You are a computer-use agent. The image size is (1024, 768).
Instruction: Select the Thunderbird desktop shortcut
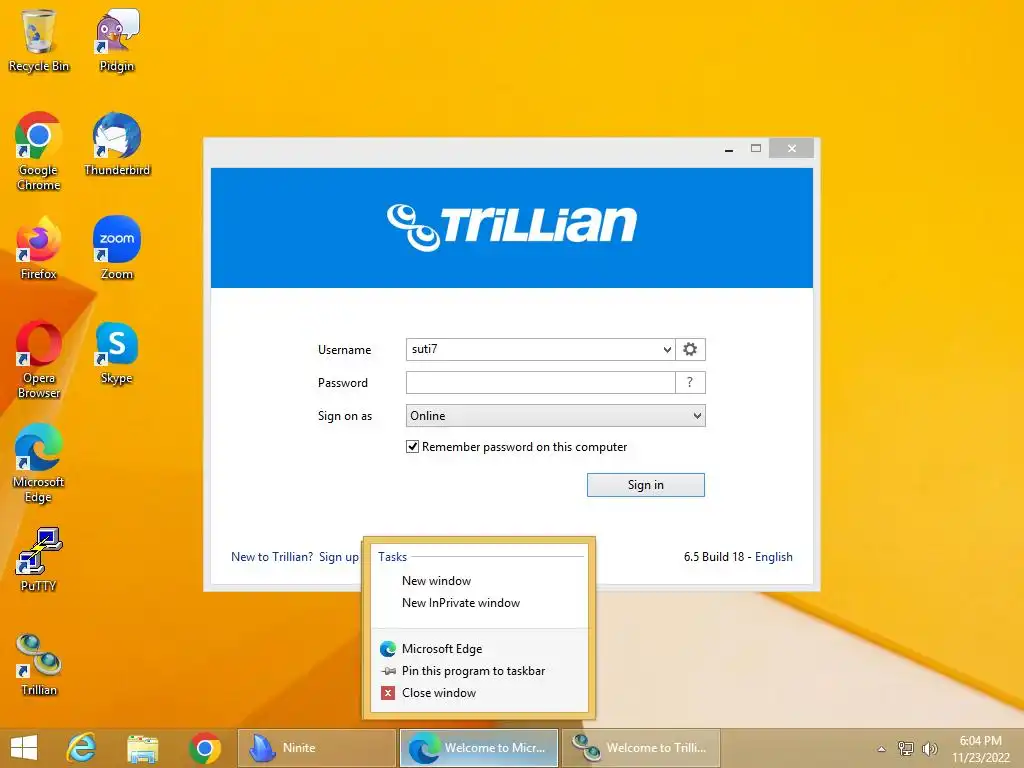[117, 144]
